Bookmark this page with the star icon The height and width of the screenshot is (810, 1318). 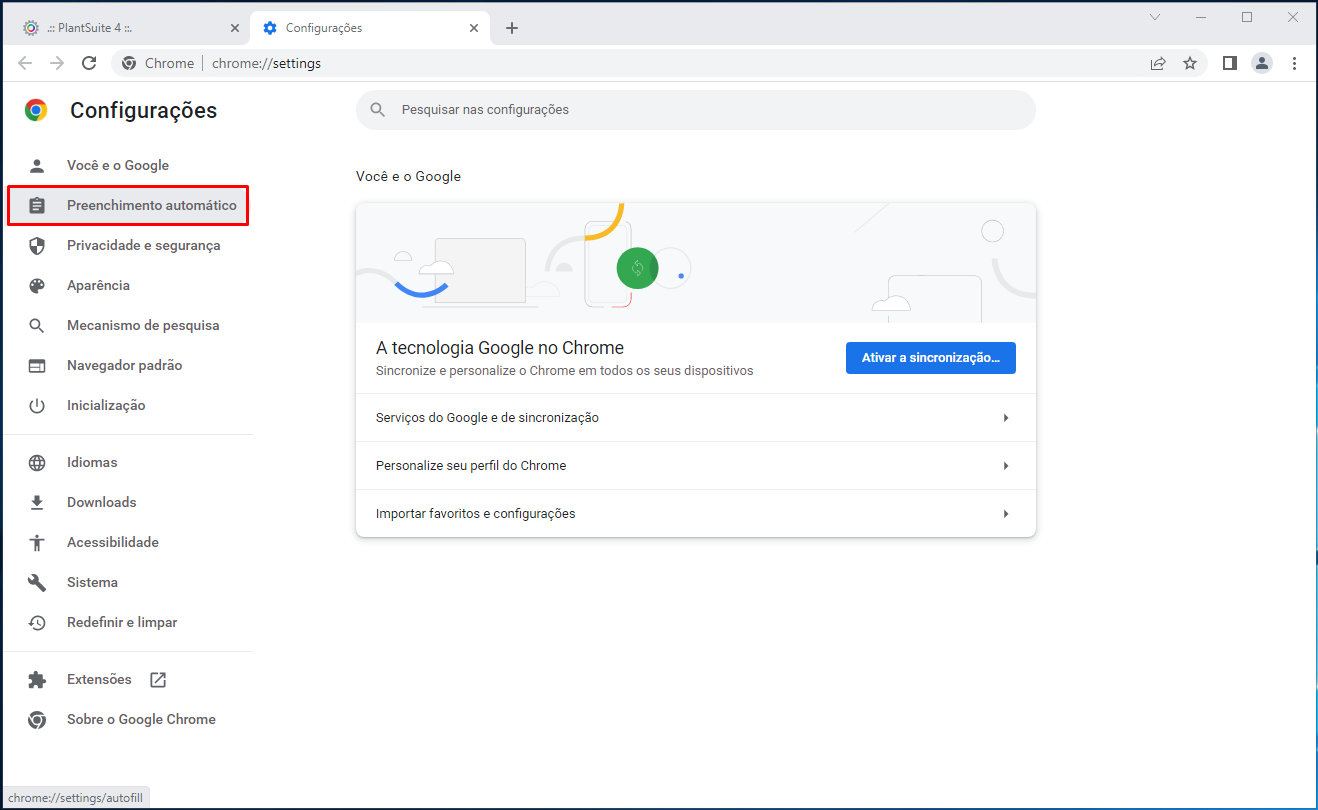click(x=1190, y=63)
